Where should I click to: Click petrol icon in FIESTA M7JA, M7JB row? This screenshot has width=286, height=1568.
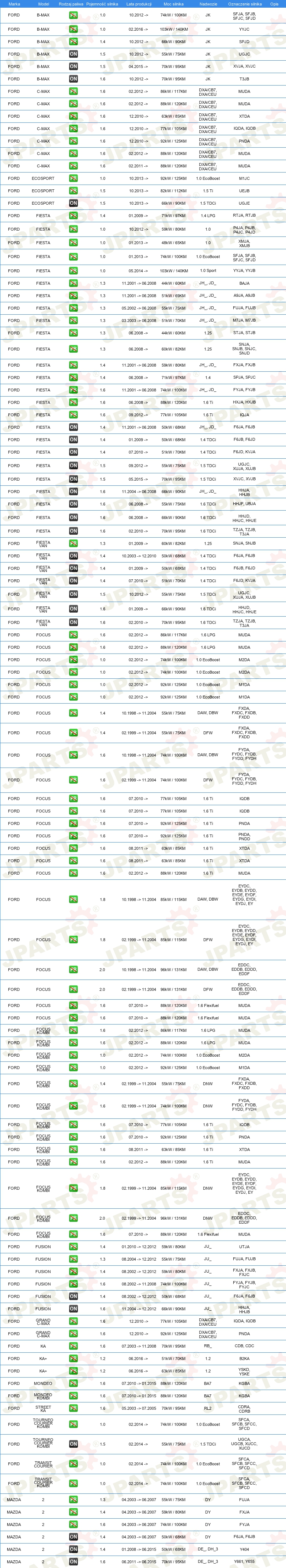point(73,320)
